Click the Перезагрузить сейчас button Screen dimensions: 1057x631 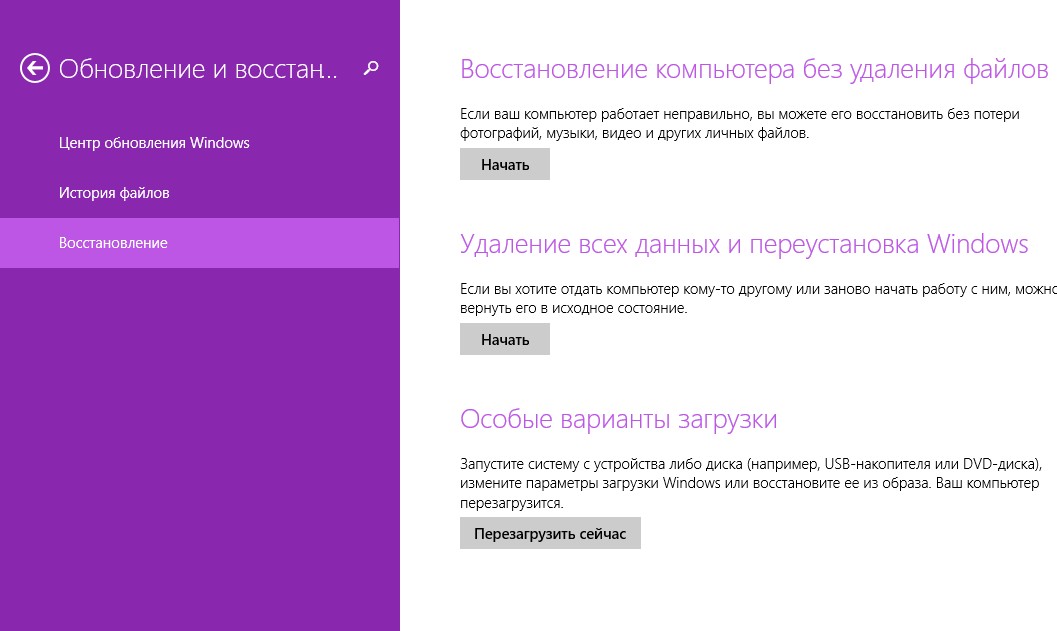(550, 533)
